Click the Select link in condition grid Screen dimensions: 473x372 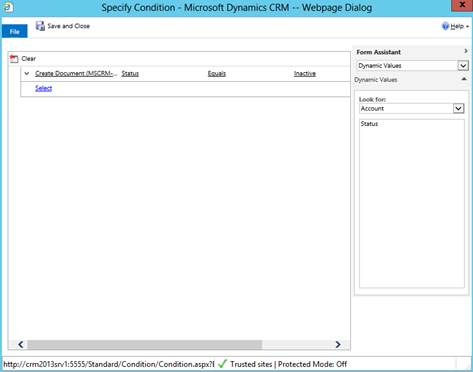[44, 88]
